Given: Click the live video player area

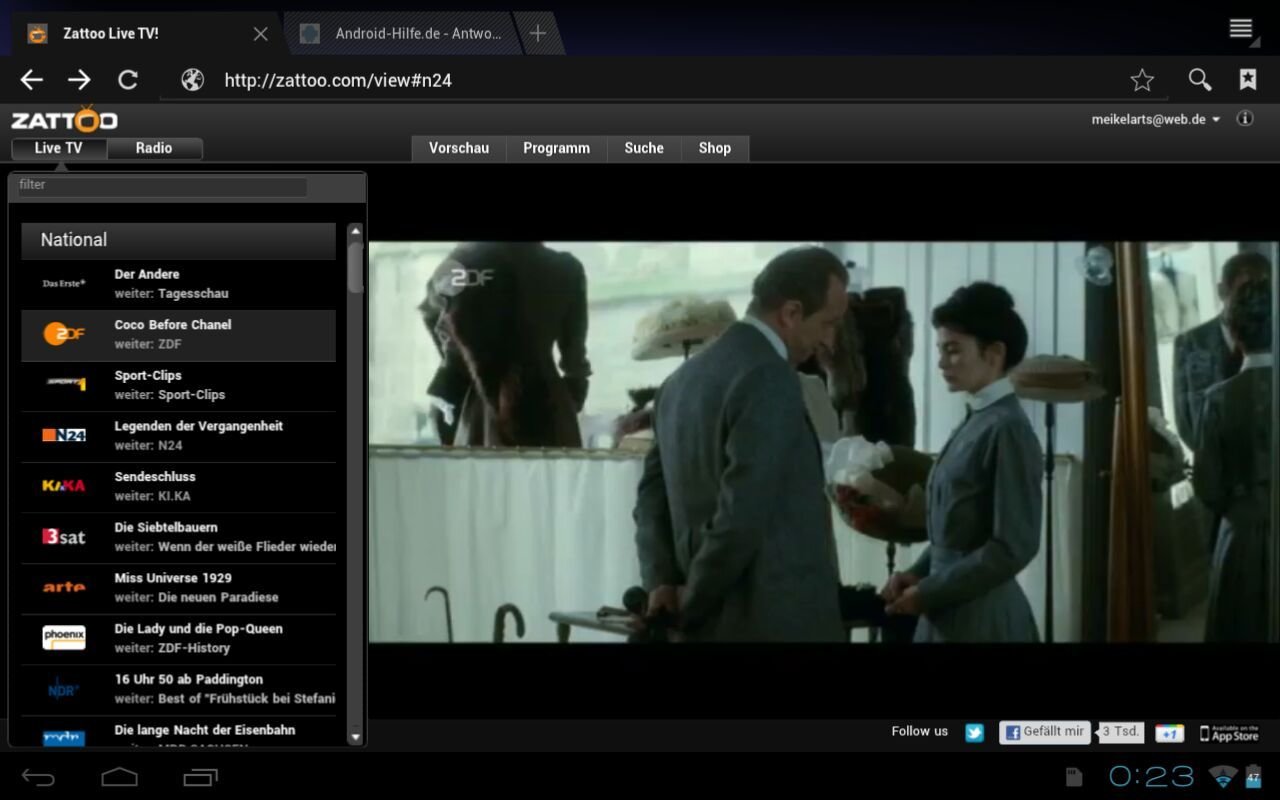Looking at the screenshot, I should (x=823, y=442).
